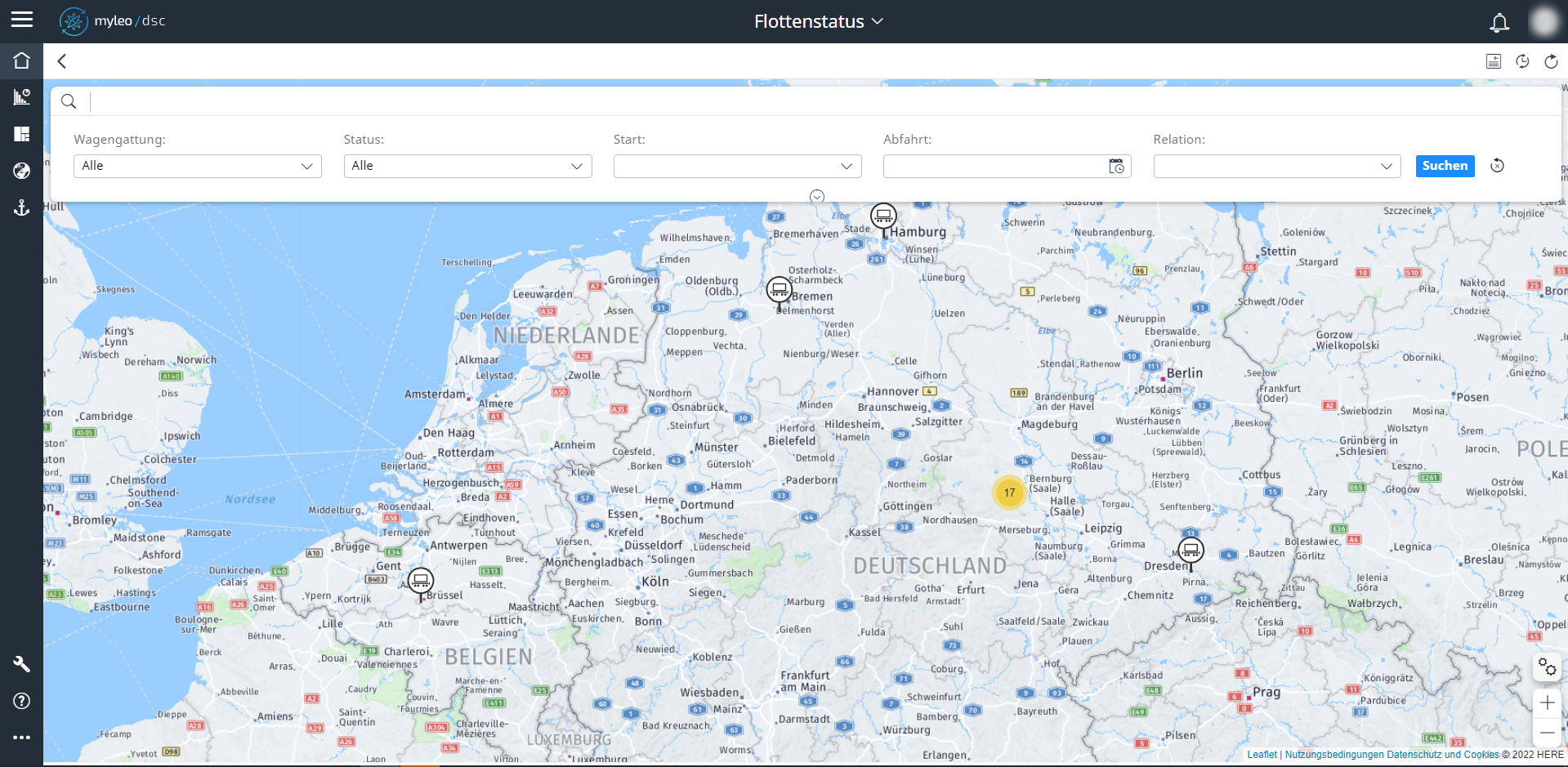Open the yellow cluster marker 17
The width and height of the screenshot is (1568, 767).
(x=1010, y=493)
